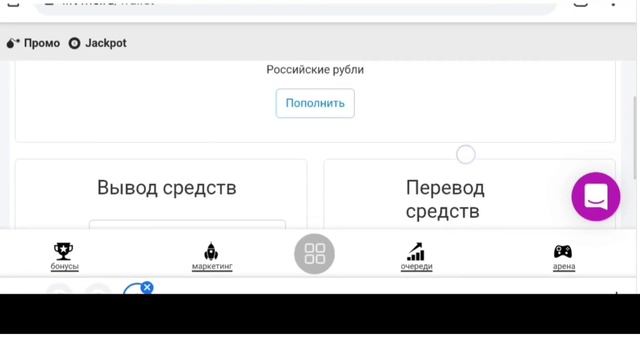Click the Перевод средств heading

pyautogui.click(x=445, y=200)
